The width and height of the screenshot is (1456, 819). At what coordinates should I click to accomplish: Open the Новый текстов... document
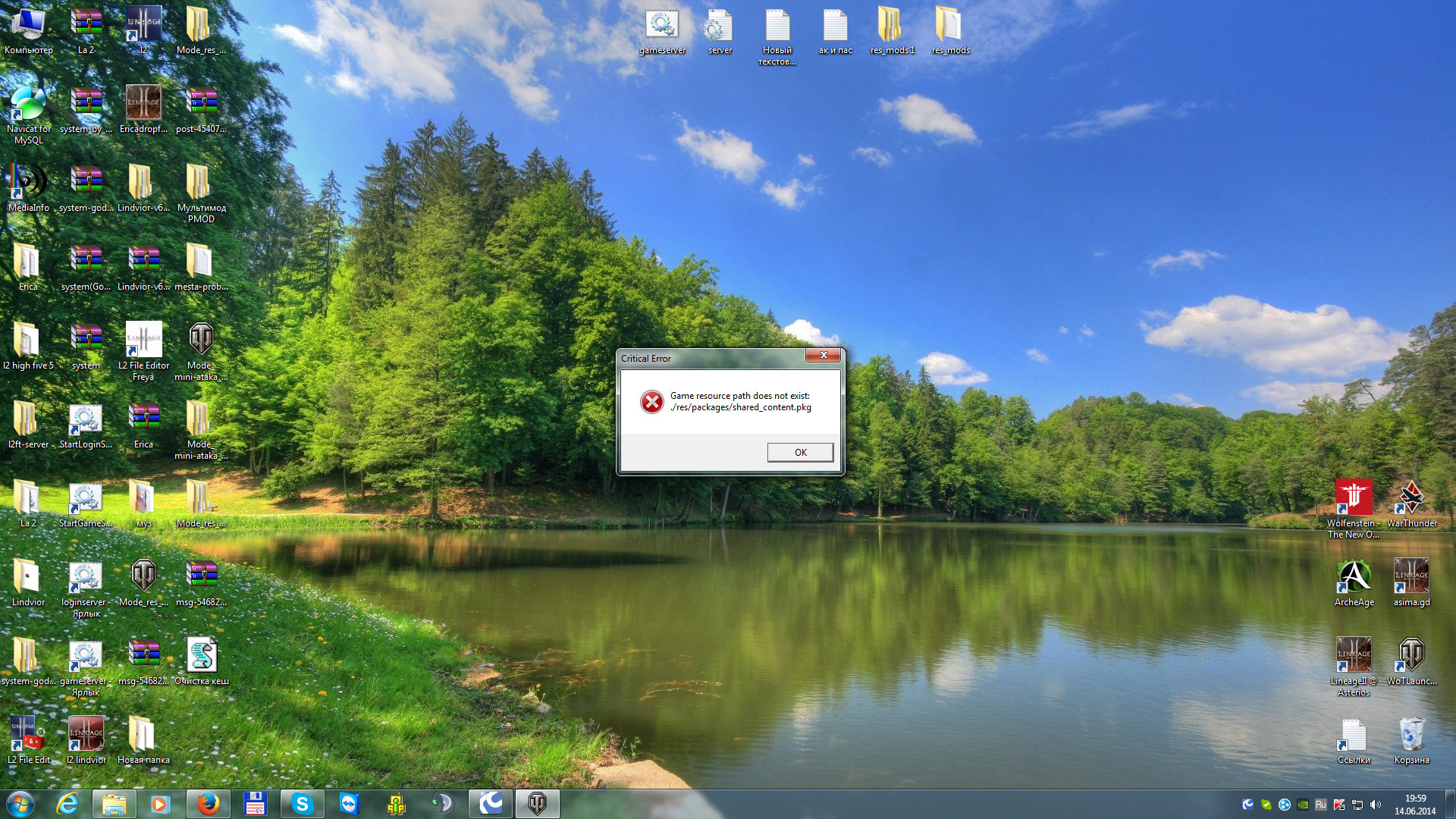pos(777,37)
